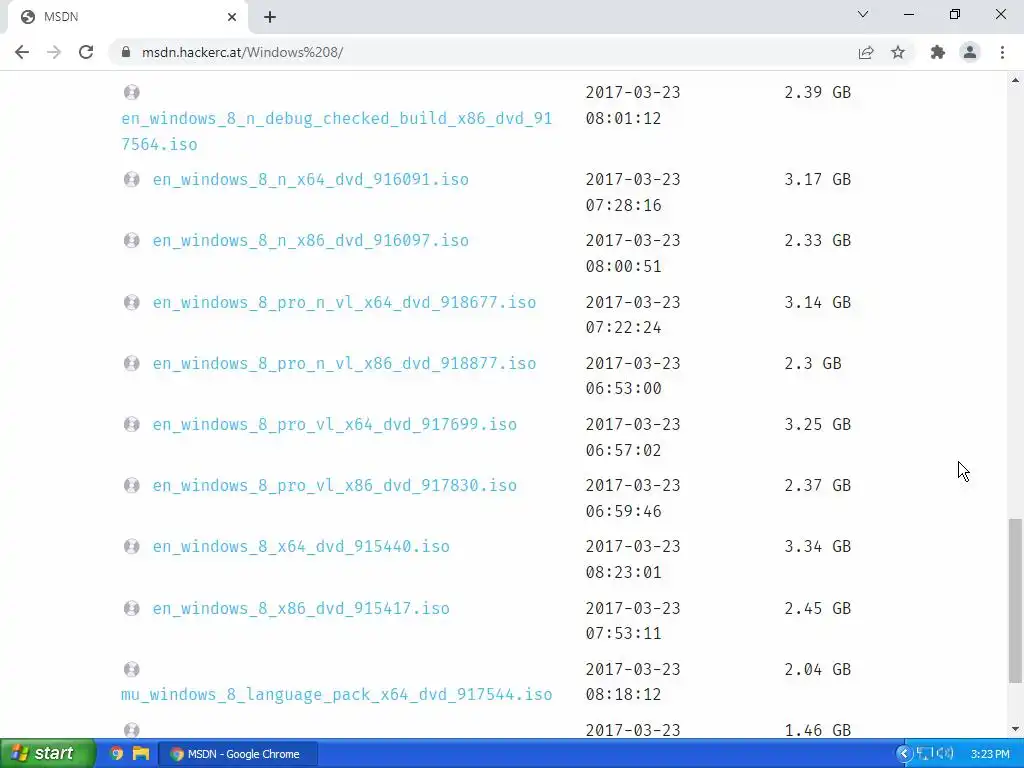This screenshot has width=1024, height=768.
Task: Click the file icon beside en_windows_8_pro_n_vl_x86 iso
Action: [x=131, y=363]
